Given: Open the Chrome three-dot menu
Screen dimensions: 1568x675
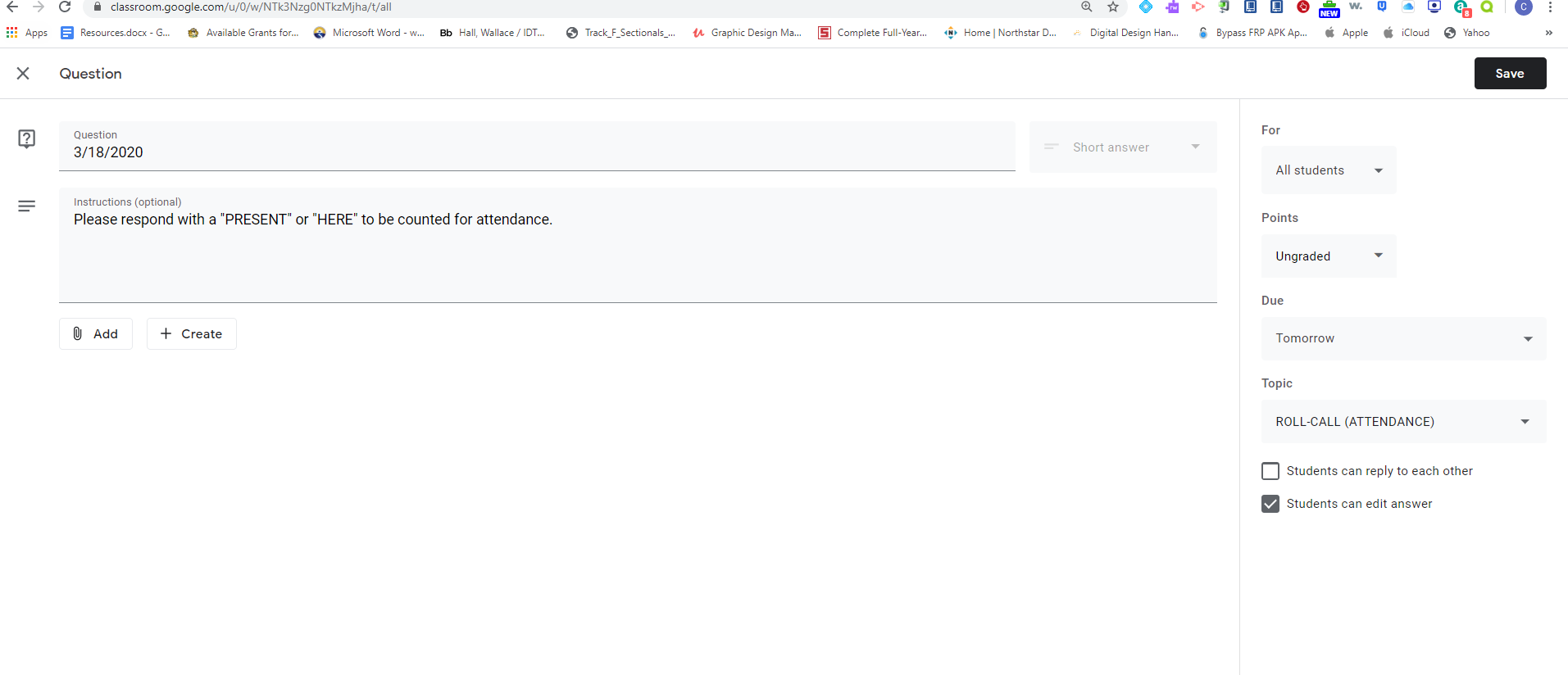Looking at the screenshot, I should click(x=1550, y=7).
